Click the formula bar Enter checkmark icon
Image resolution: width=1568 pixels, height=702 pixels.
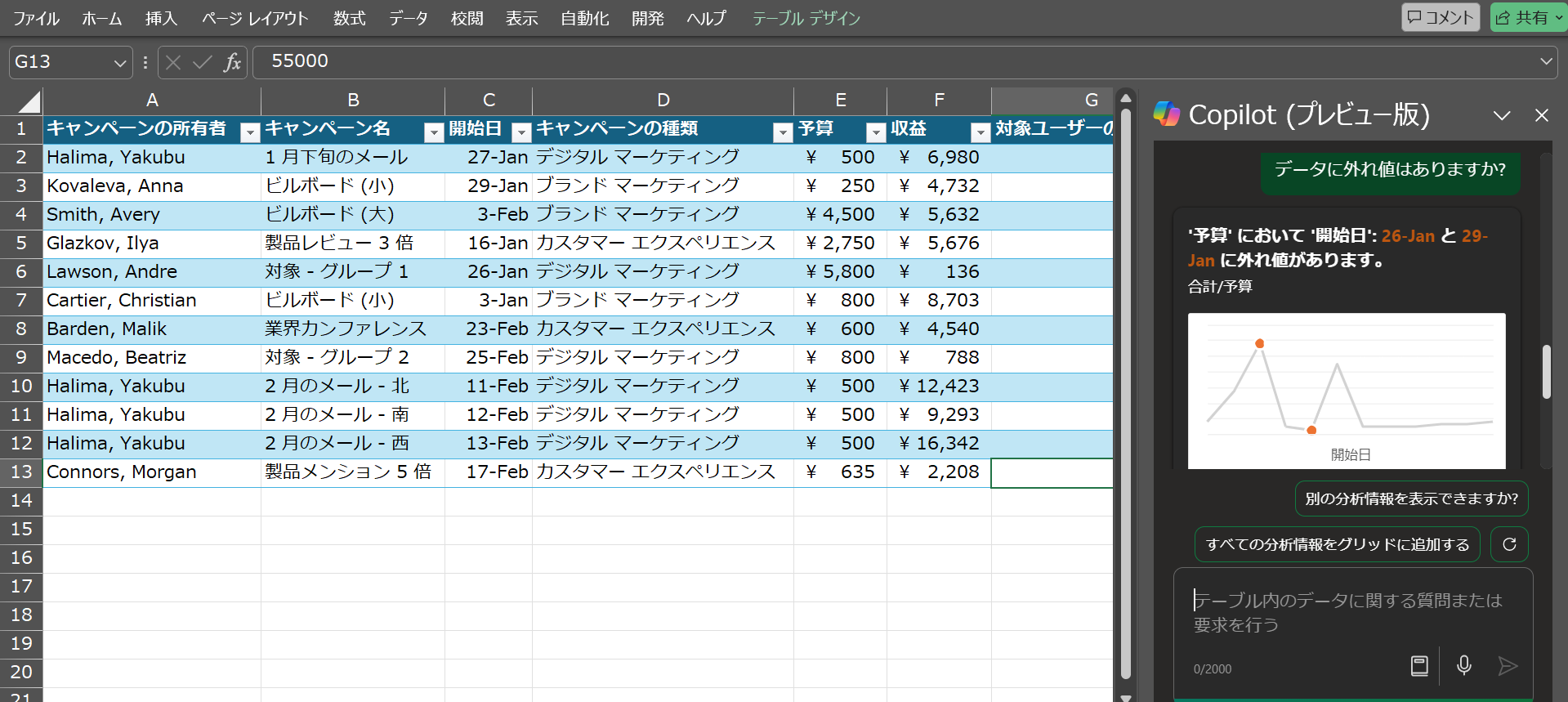click(x=203, y=62)
